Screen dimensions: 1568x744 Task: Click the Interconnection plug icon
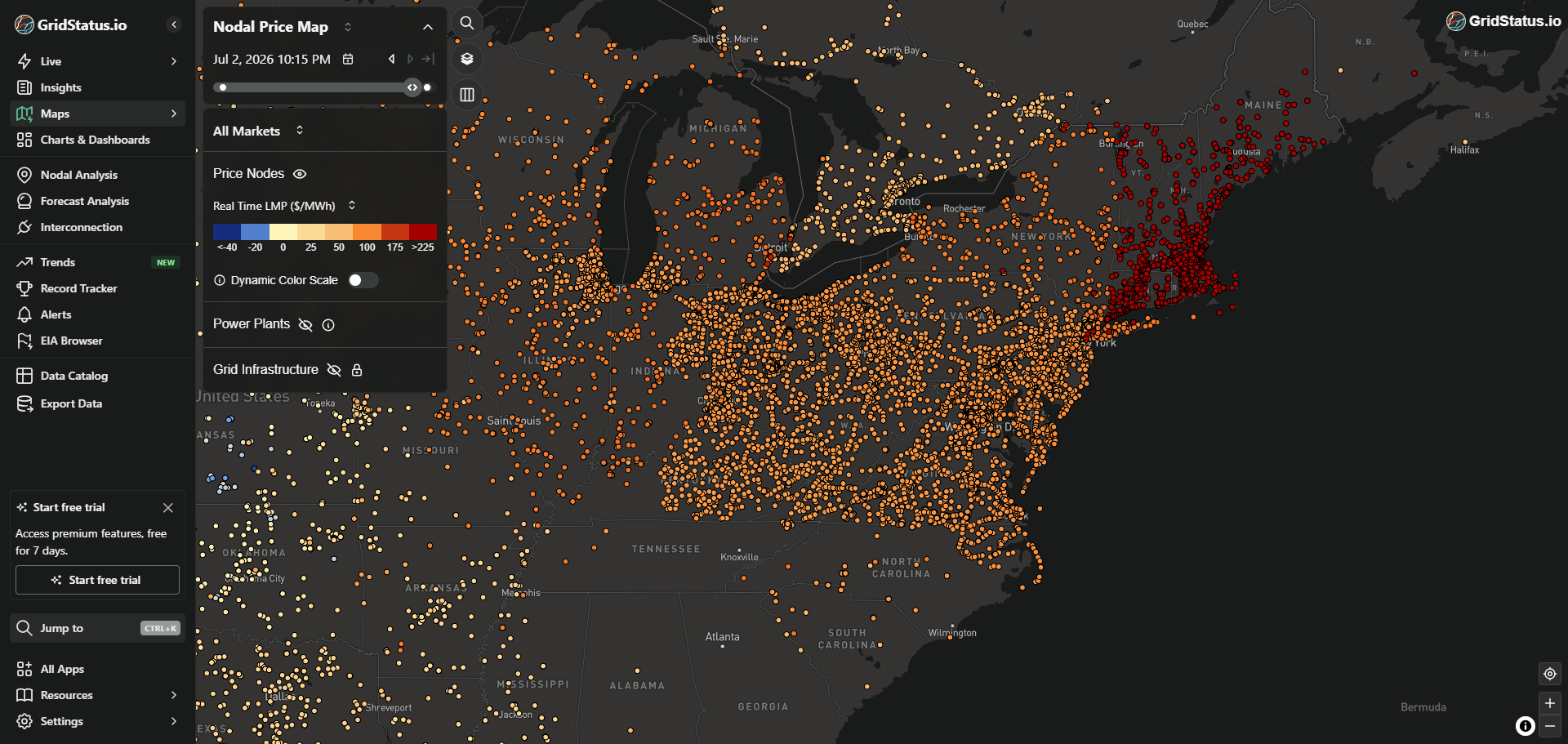(24, 227)
